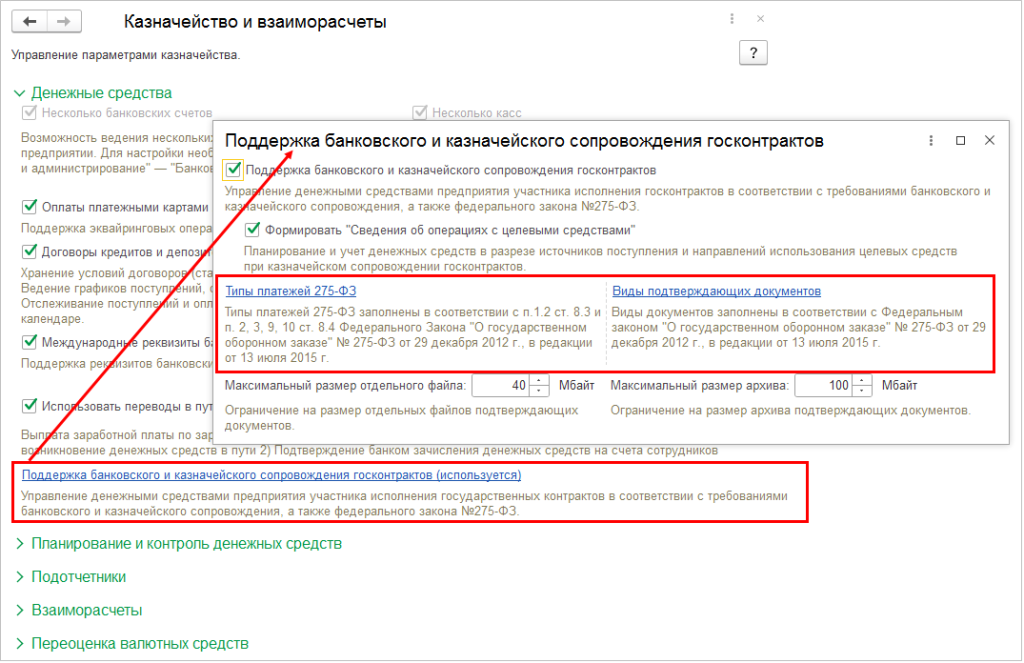Click the back navigation arrow

[x=29, y=21]
